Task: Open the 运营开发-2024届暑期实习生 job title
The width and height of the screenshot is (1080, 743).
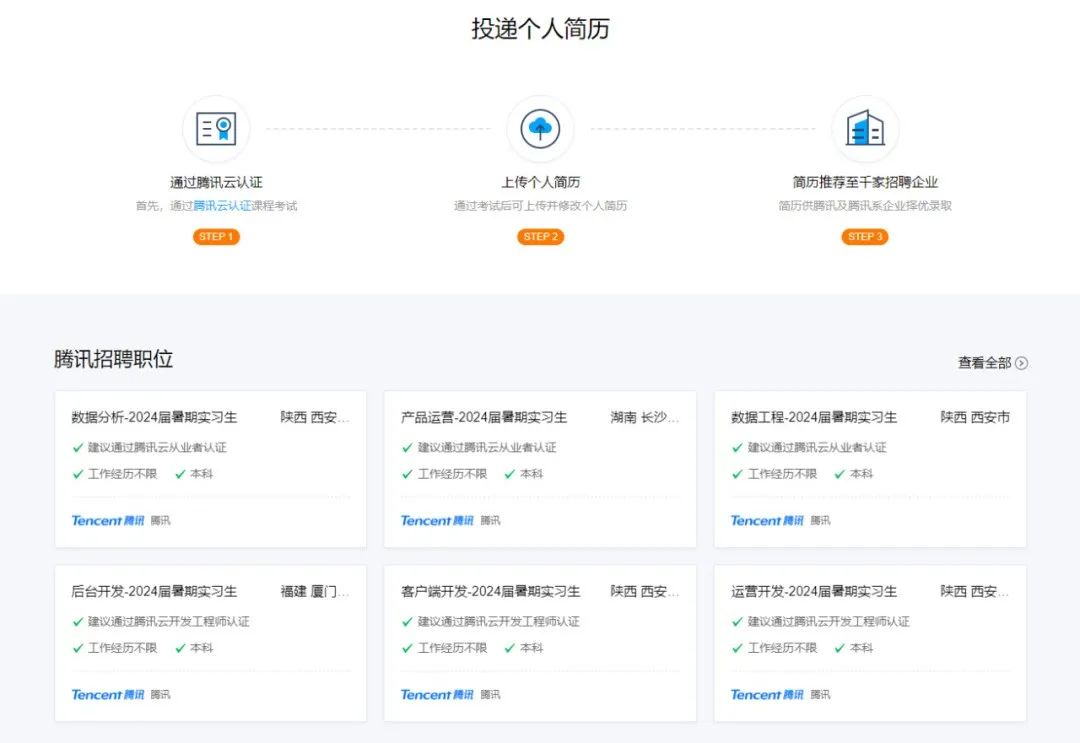Action: click(x=814, y=592)
